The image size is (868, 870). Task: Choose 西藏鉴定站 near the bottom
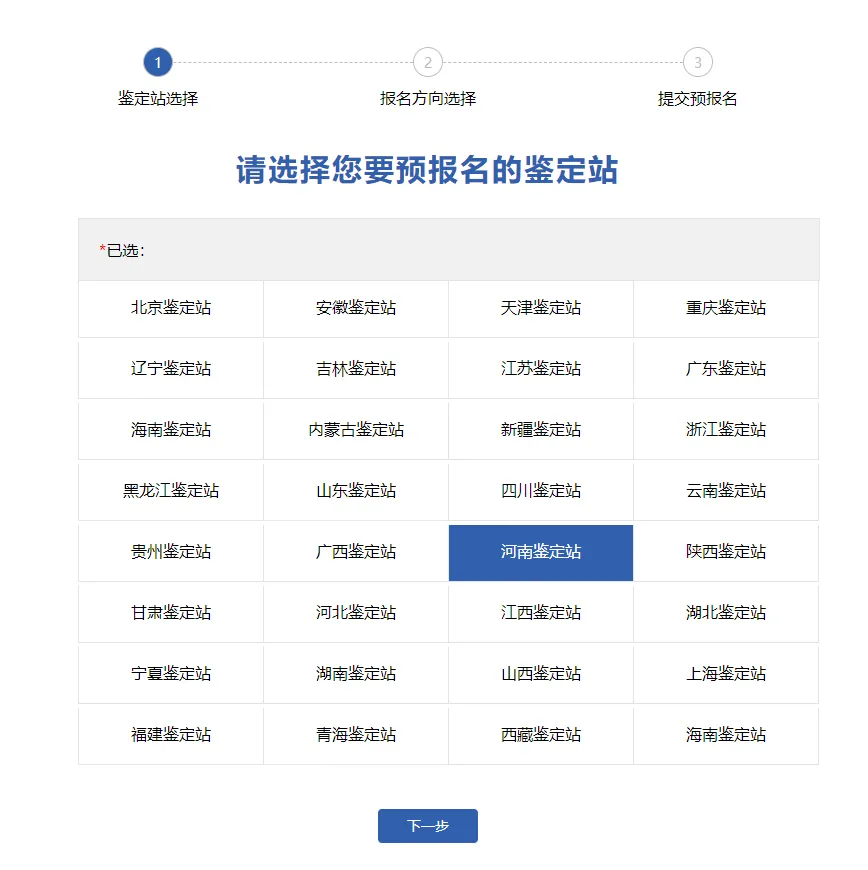coord(541,735)
